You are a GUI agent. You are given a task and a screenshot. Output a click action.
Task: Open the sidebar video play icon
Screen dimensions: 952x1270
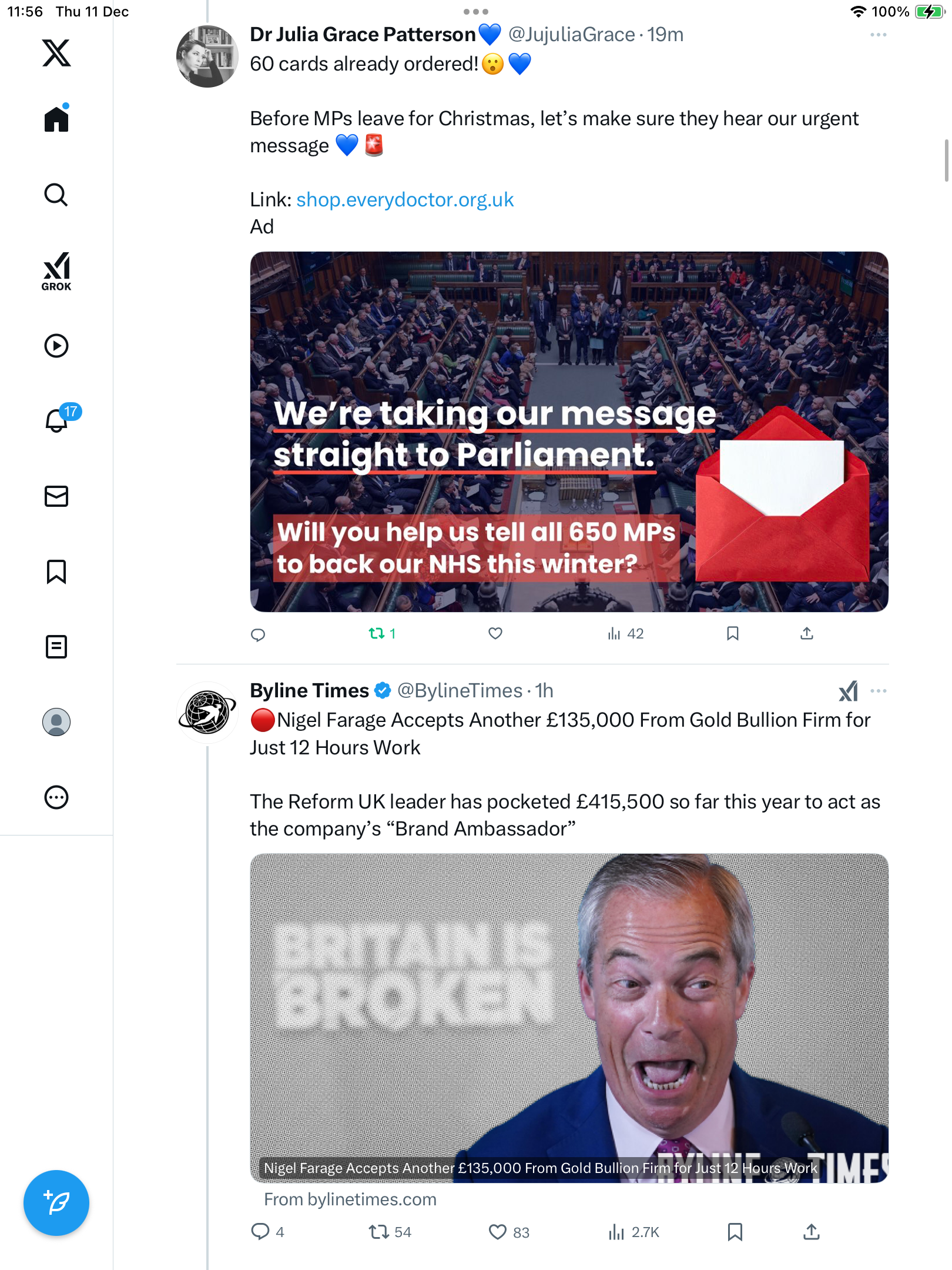[56, 346]
